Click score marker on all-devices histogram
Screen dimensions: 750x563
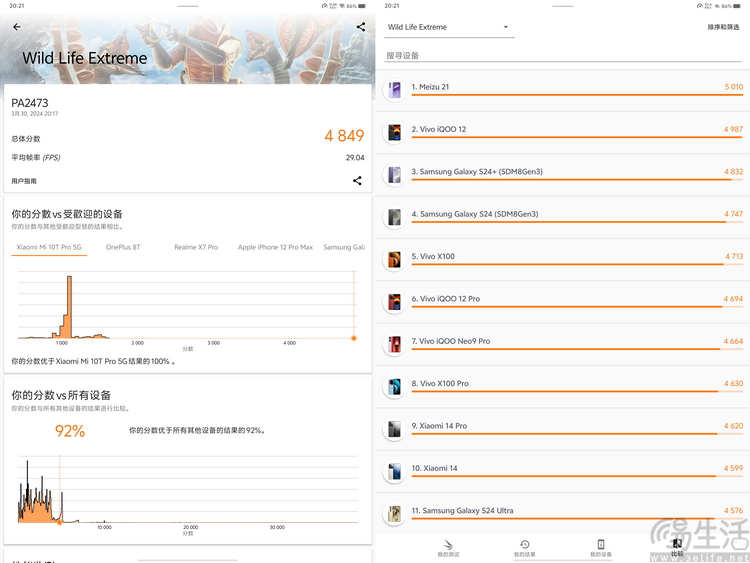point(60,522)
